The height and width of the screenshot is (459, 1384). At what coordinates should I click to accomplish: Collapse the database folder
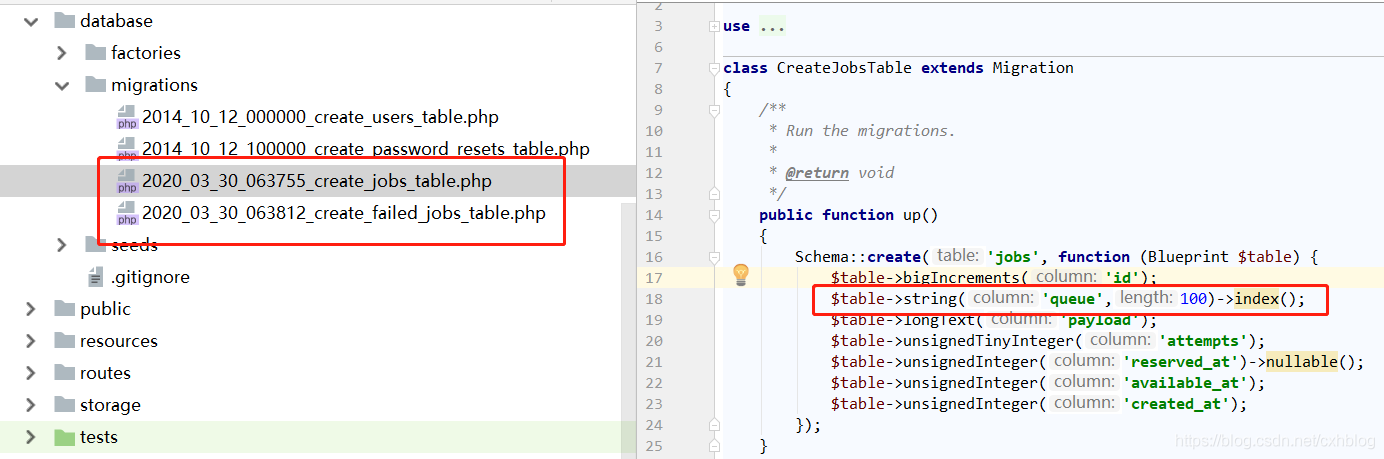coord(30,21)
